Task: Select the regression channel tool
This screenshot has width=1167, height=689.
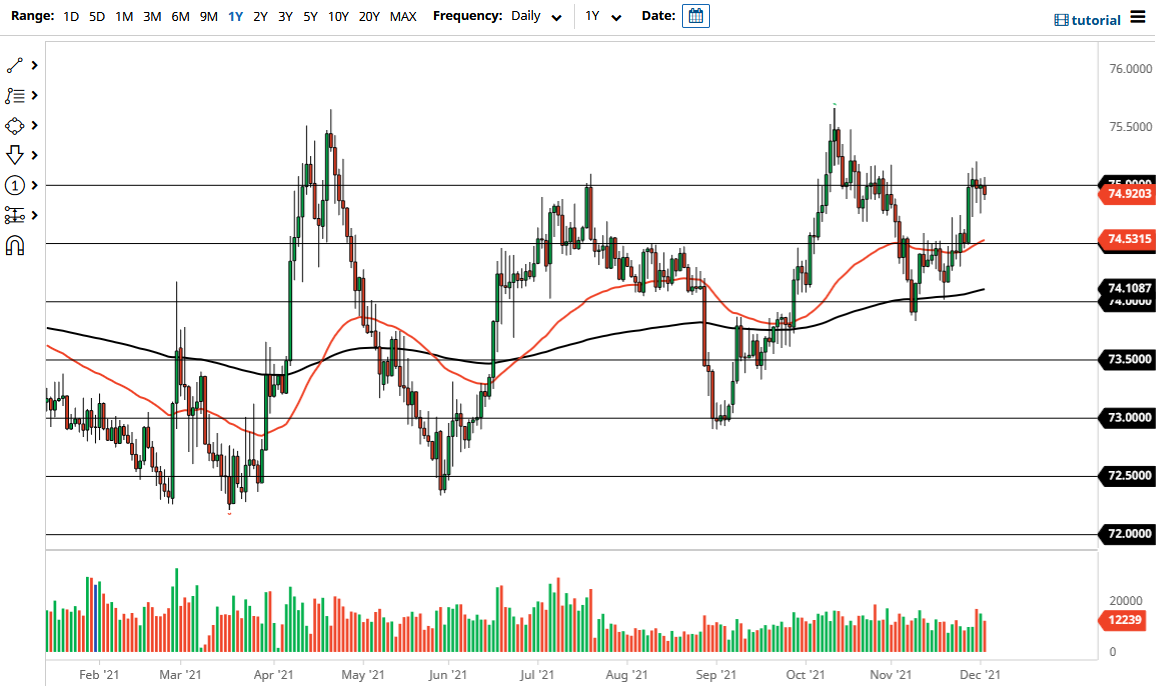Action: pos(14,215)
